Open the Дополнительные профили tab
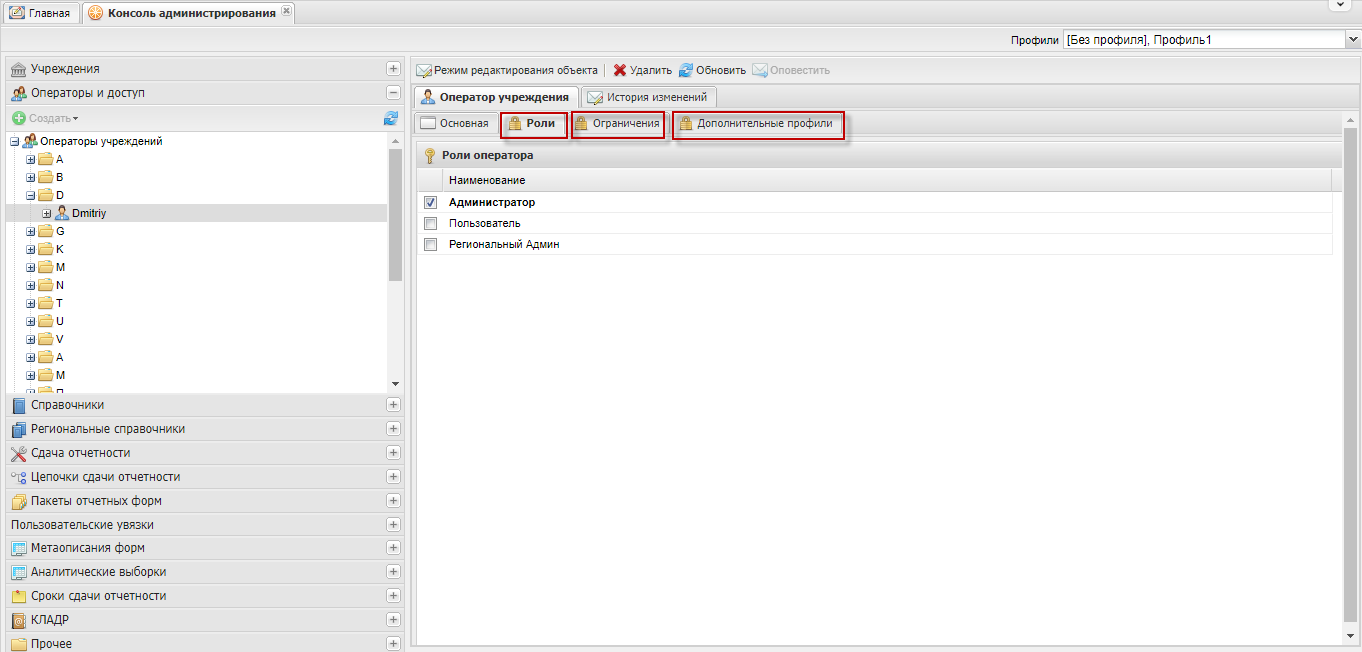This screenshot has width=1362, height=652. click(758, 124)
